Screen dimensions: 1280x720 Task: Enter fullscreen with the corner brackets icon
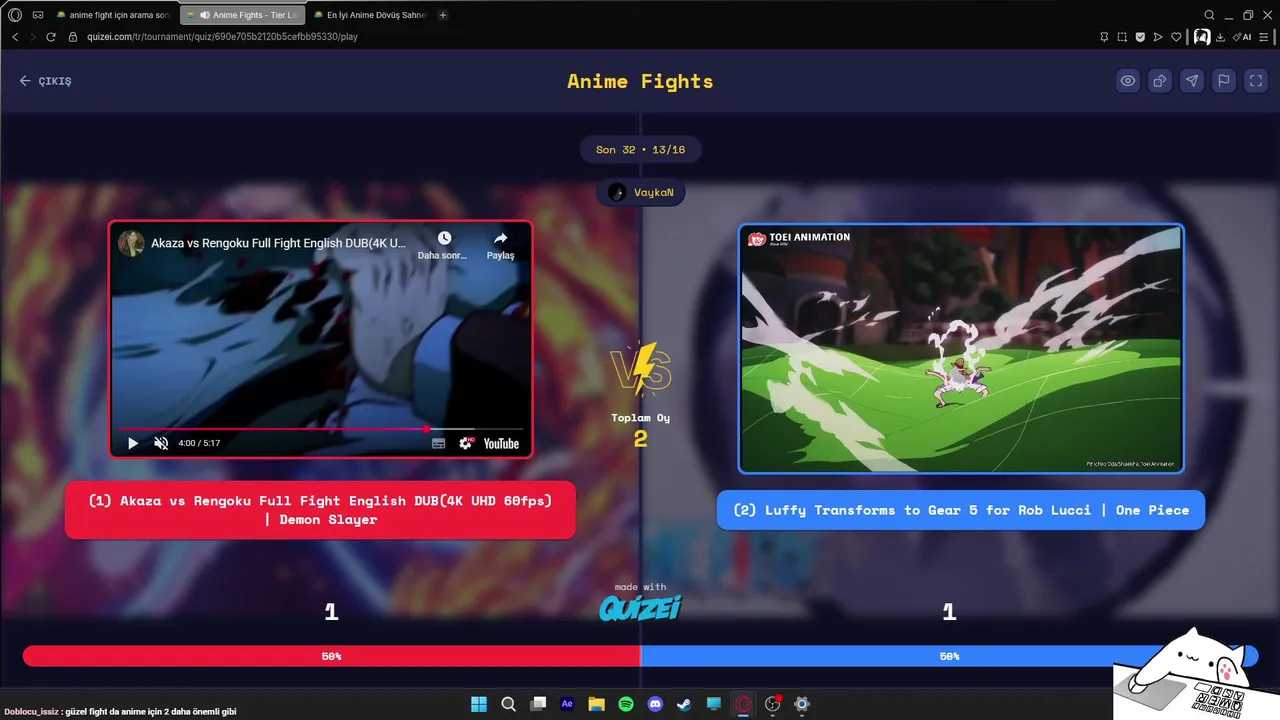point(1256,81)
